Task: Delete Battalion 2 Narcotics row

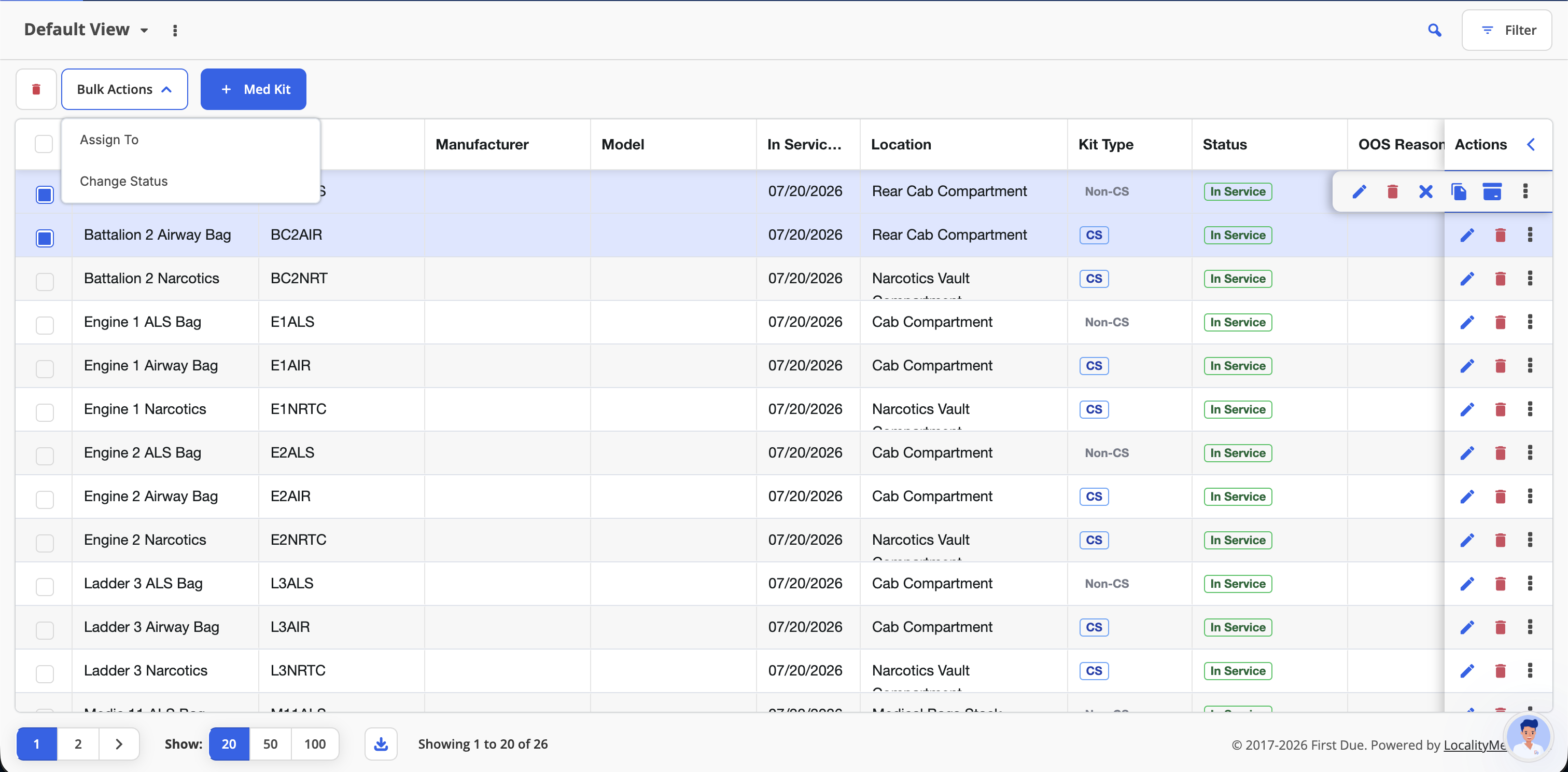Action: (x=1501, y=279)
